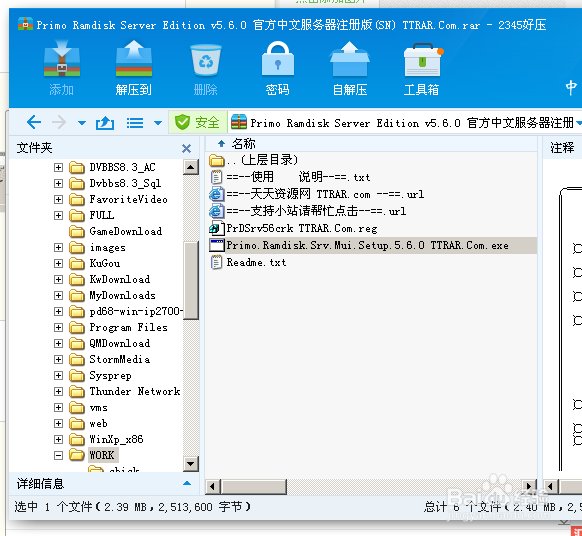Close the 文件夹 folder panel

coord(186,148)
